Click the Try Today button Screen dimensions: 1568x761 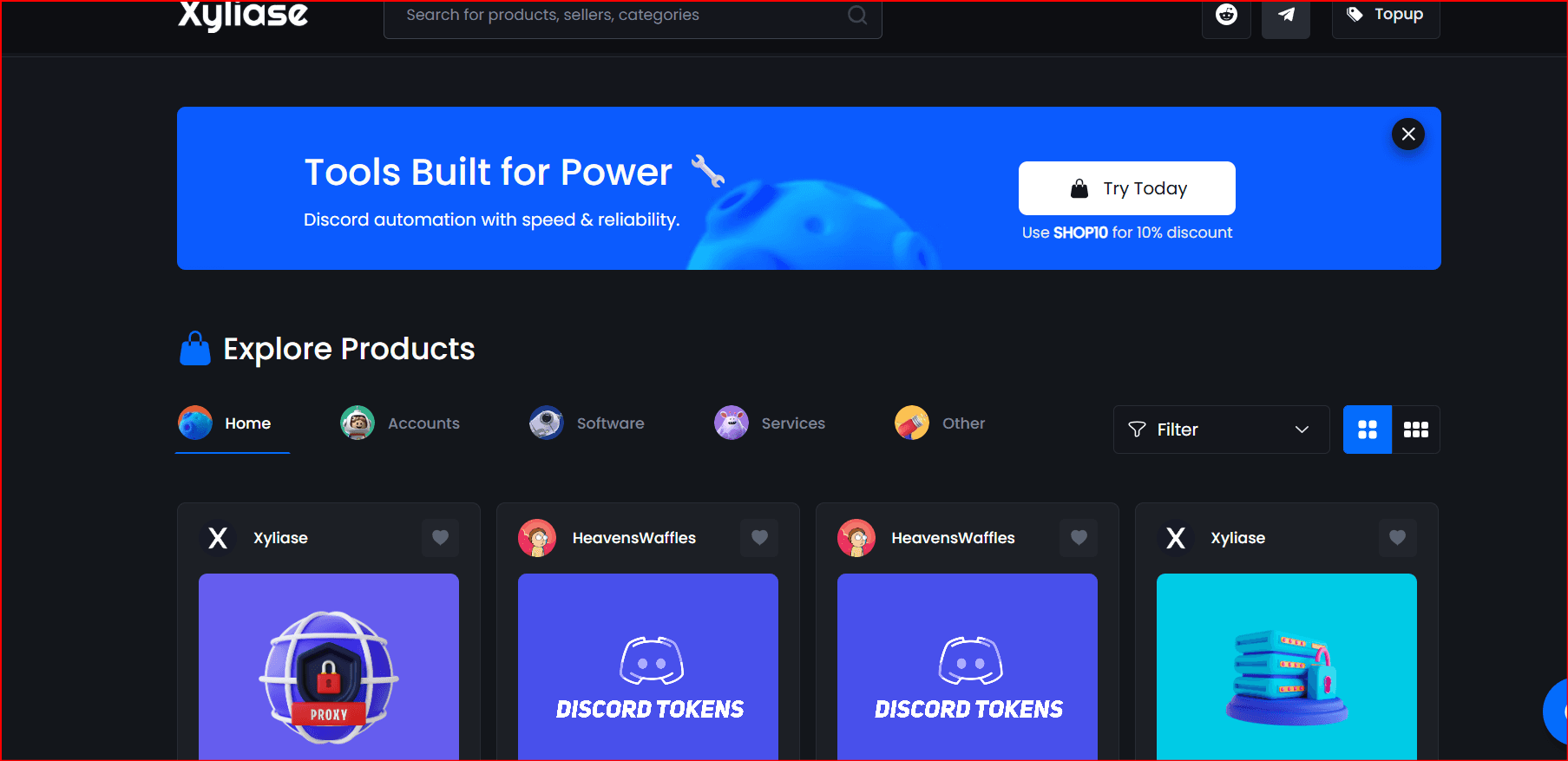pos(1126,188)
